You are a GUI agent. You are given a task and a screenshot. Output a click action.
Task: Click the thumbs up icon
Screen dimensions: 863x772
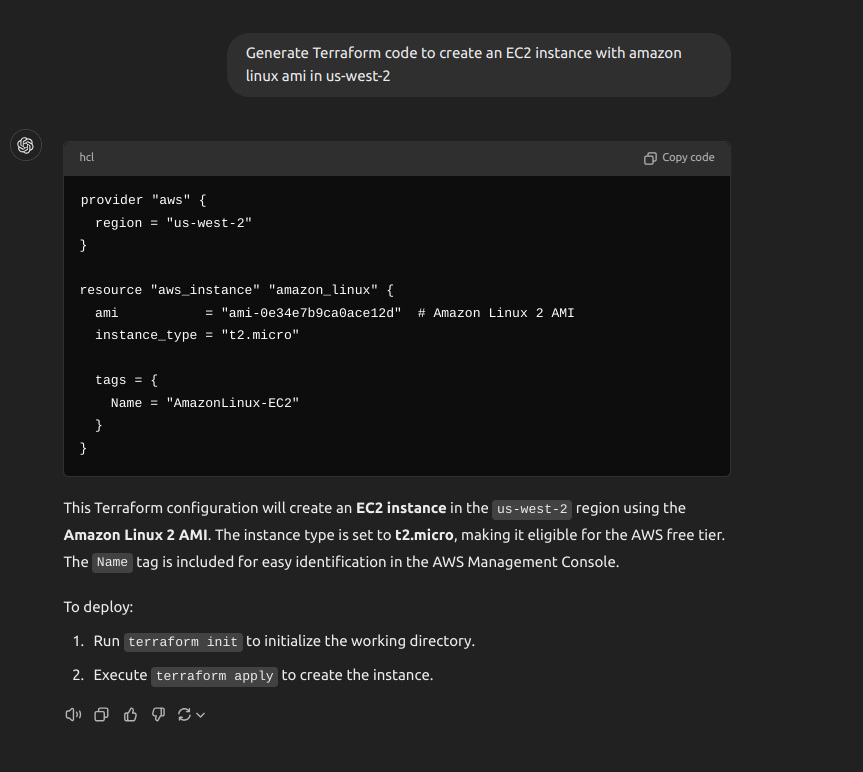tap(130, 715)
